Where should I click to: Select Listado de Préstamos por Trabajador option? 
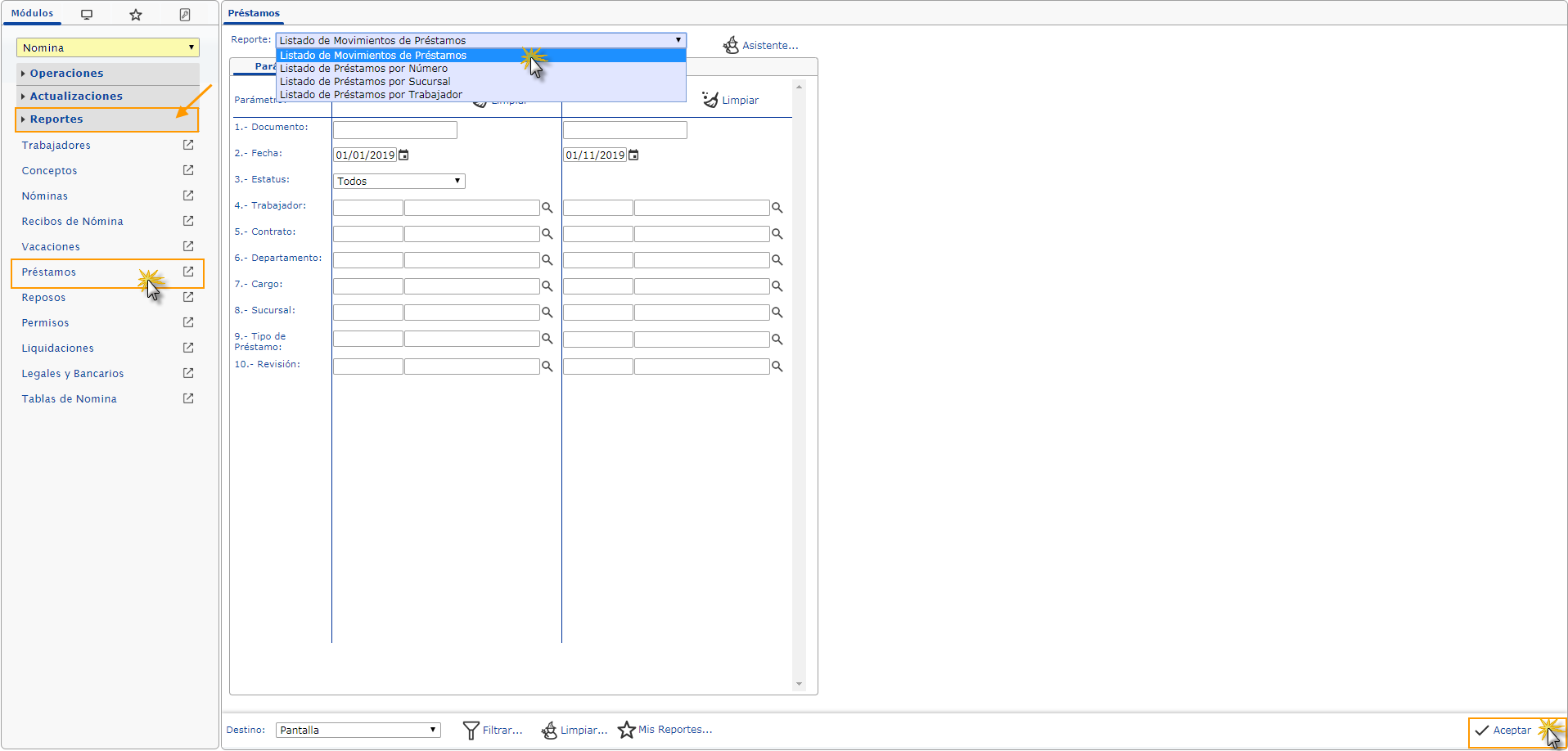[x=371, y=95]
